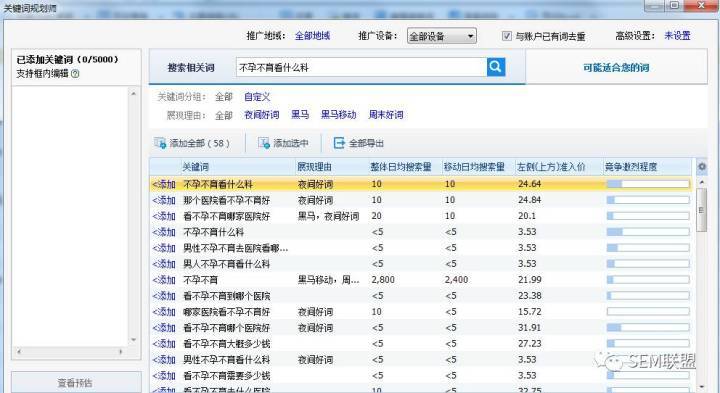Click the blue search magnifier icon
The height and width of the screenshot is (393, 720).
[496, 67]
